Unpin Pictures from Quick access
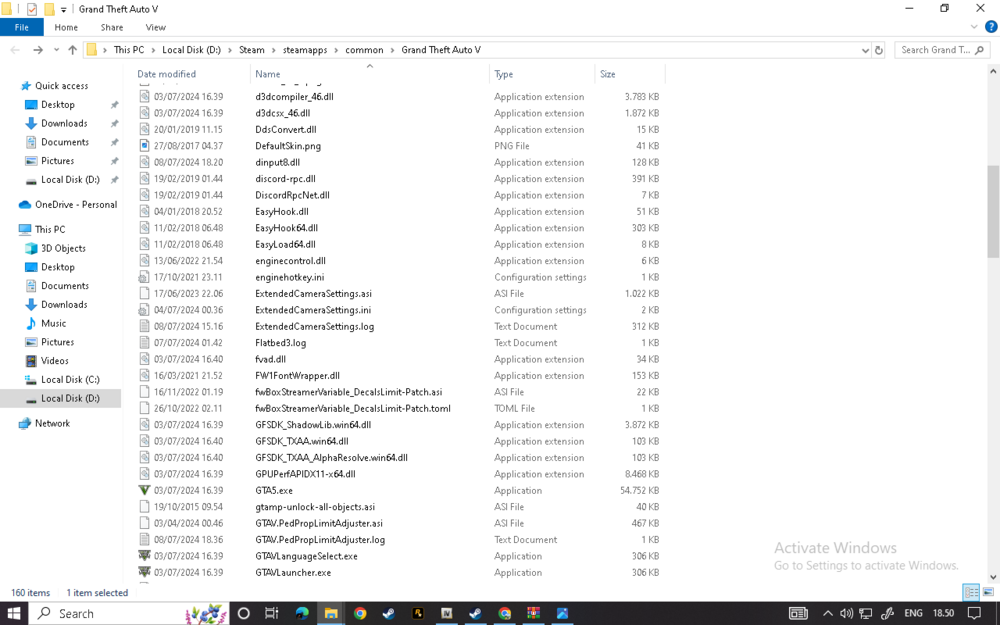The width and height of the screenshot is (1000, 625). click(x=113, y=160)
